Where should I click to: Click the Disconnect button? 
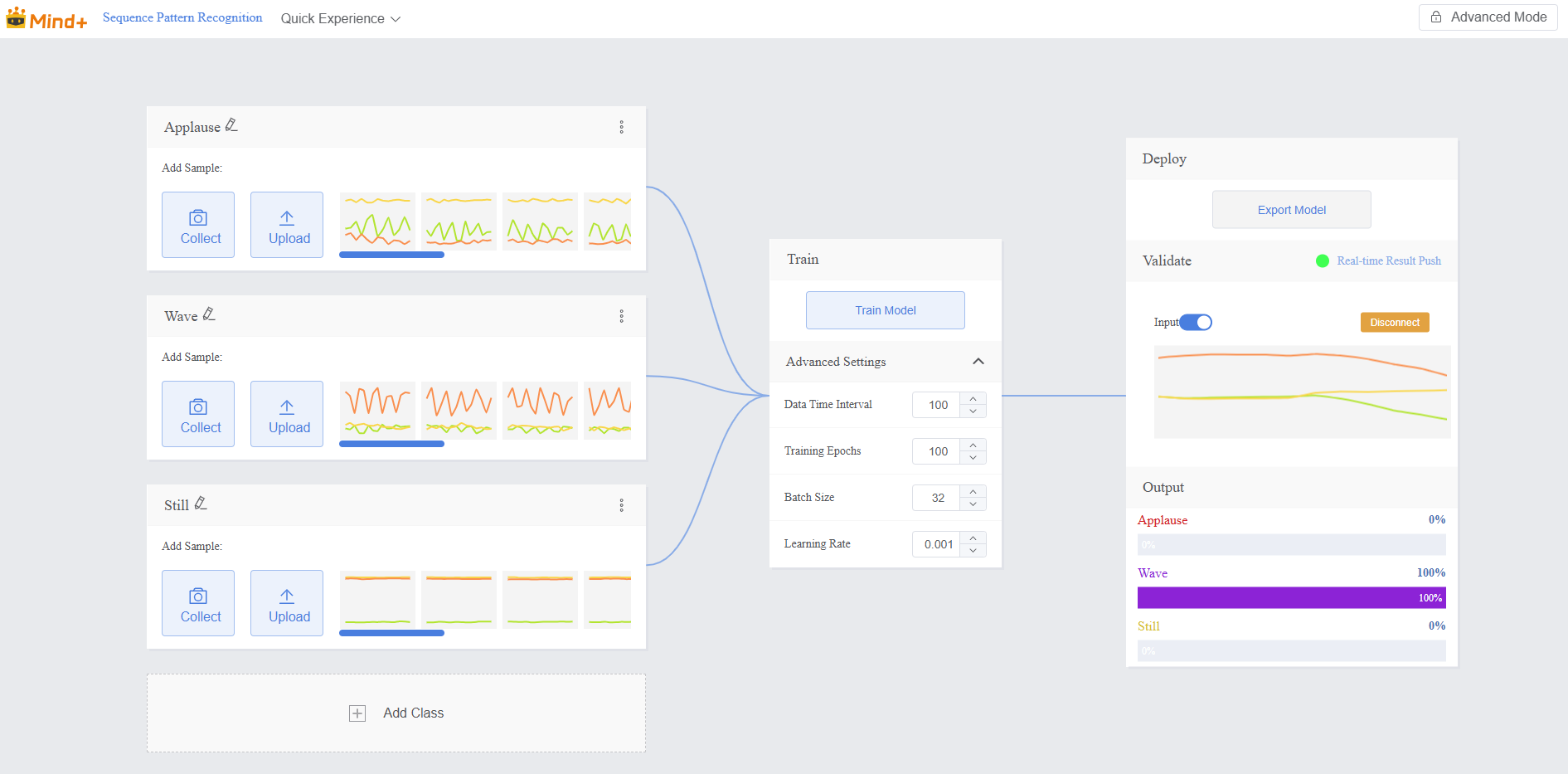coord(1394,323)
